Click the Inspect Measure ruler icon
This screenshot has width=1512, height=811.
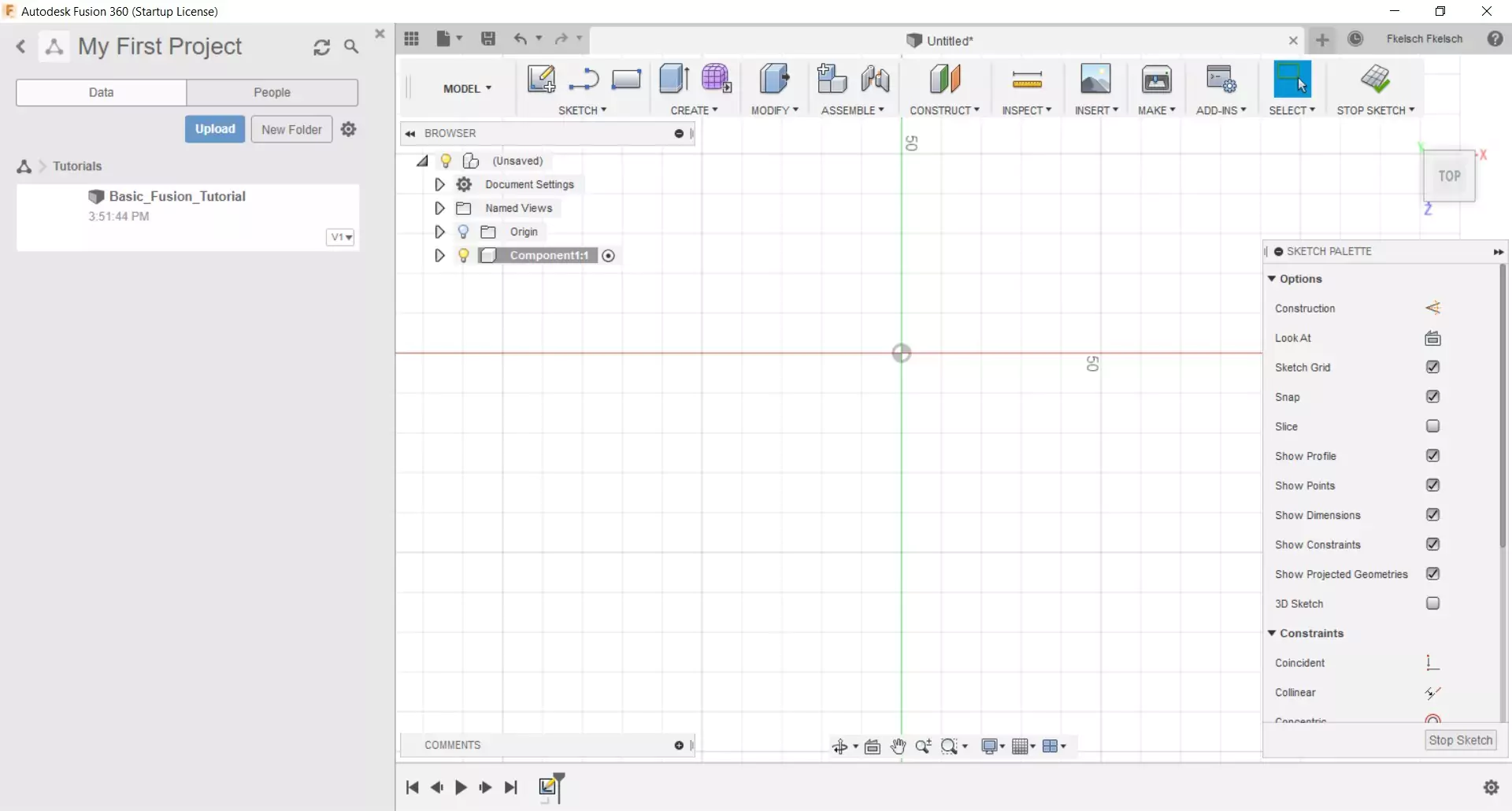coord(1027,80)
